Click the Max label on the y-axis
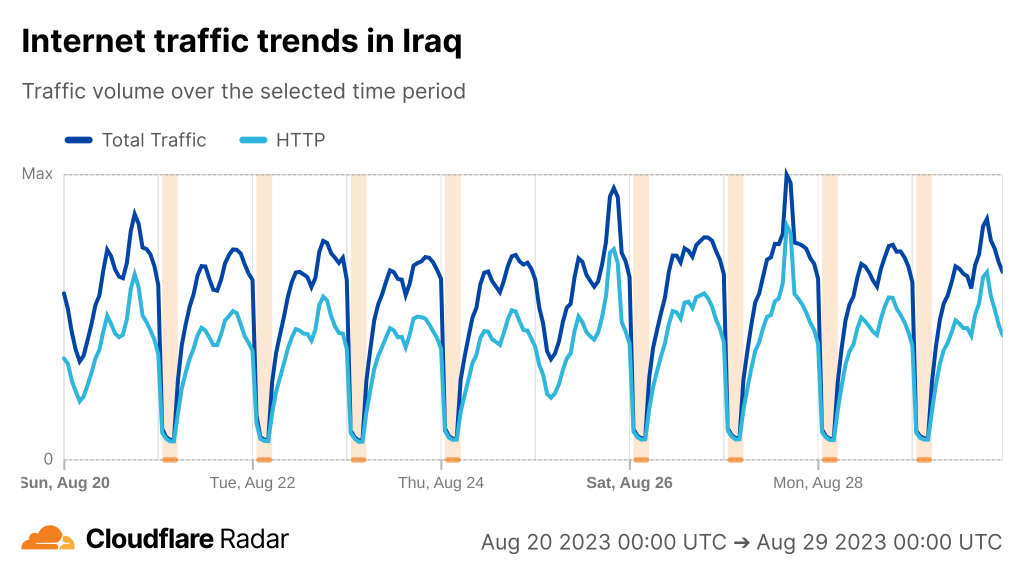 [x=37, y=174]
